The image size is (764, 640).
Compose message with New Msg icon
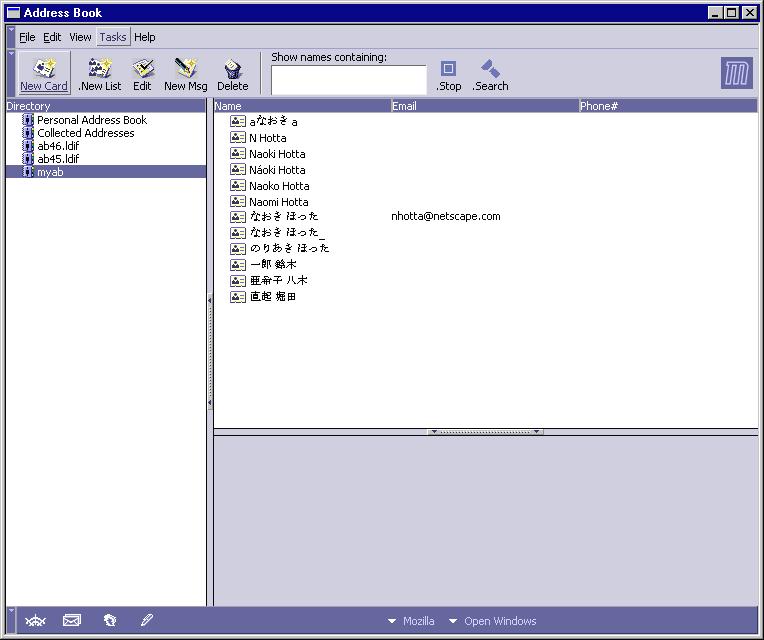[186, 69]
